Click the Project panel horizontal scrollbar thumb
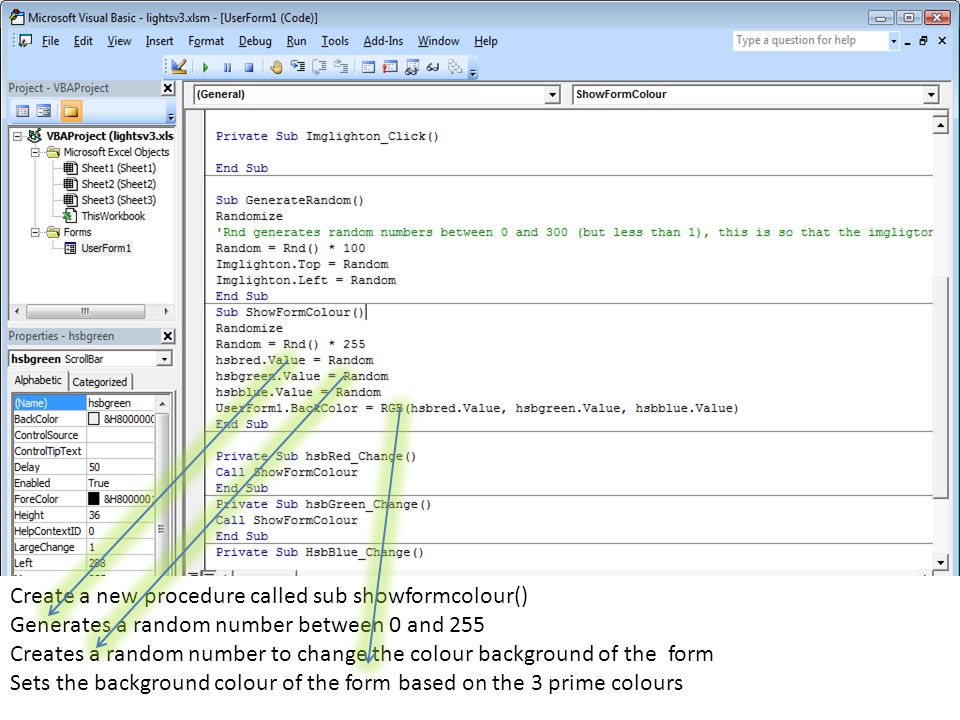The height and width of the screenshot is (720, 960). click(86, 311)
